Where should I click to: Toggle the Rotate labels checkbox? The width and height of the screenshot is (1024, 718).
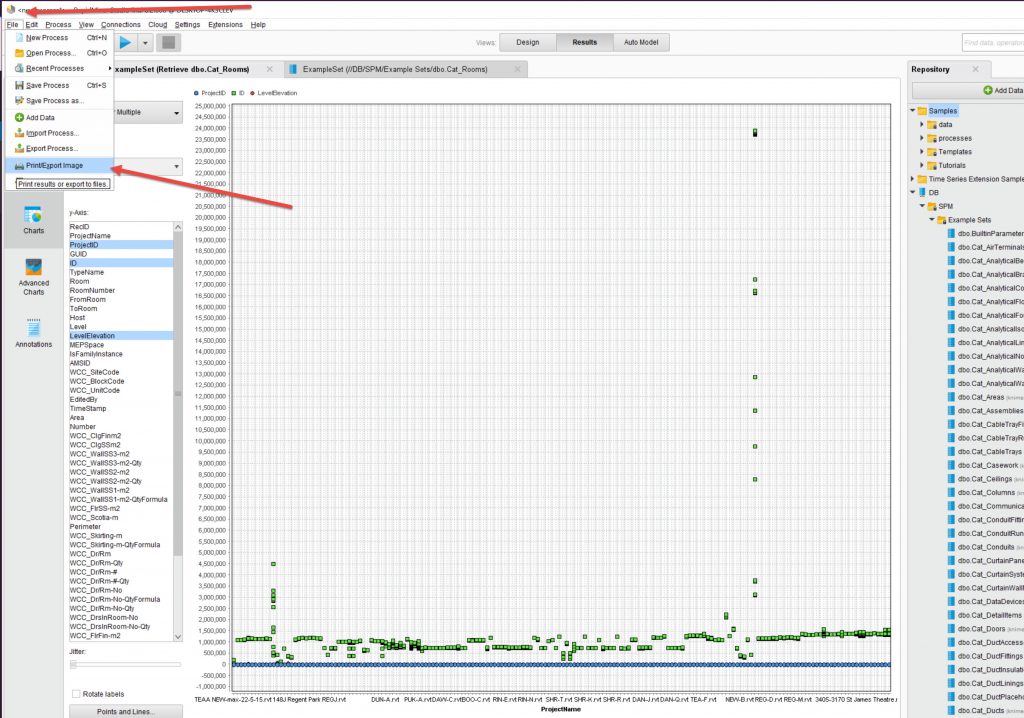[x=77, y=694]
